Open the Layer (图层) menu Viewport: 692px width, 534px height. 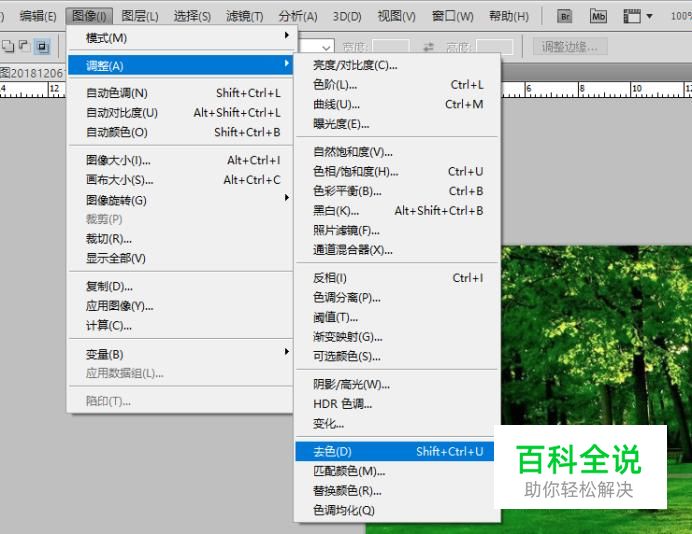click(x=139, y=16)
